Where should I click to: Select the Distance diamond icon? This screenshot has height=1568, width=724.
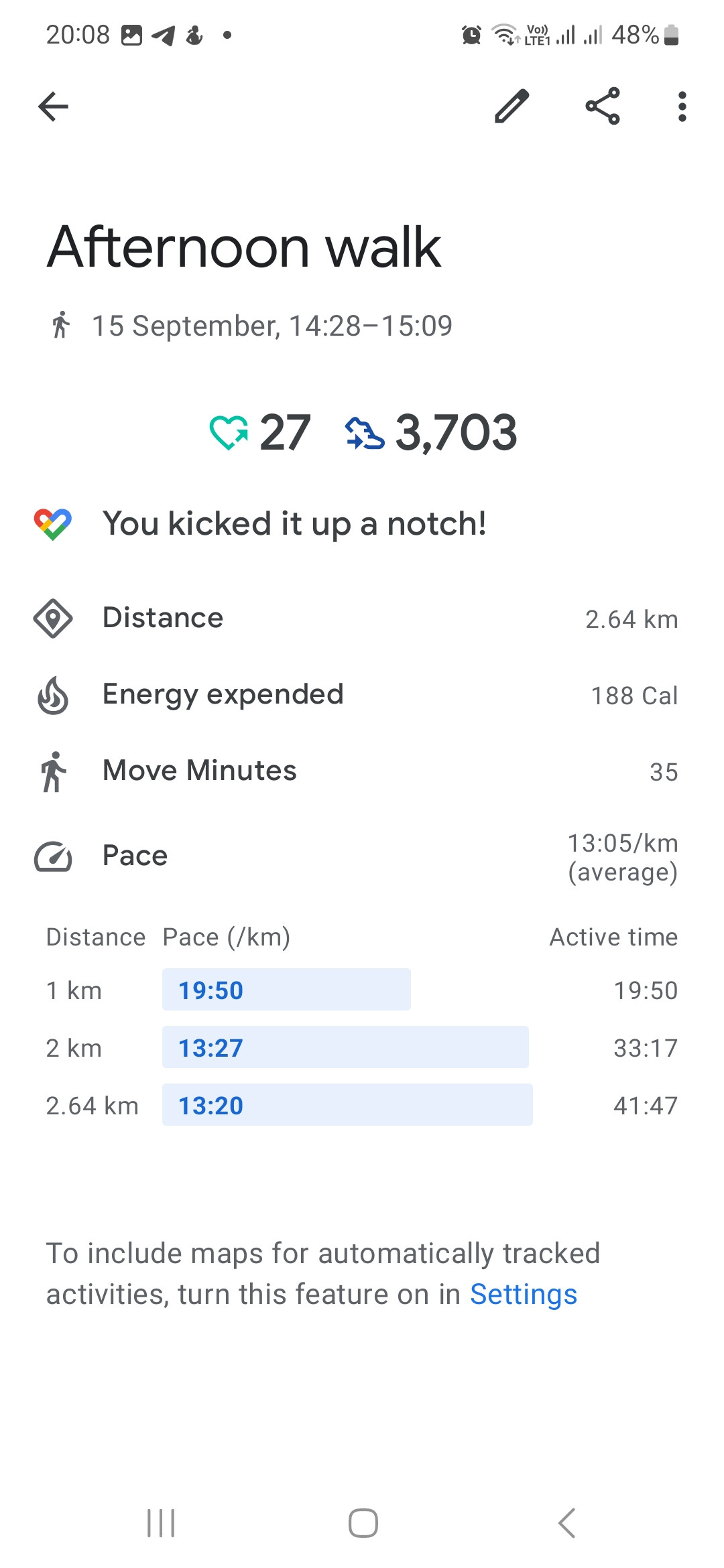click(x=53, y=618)
